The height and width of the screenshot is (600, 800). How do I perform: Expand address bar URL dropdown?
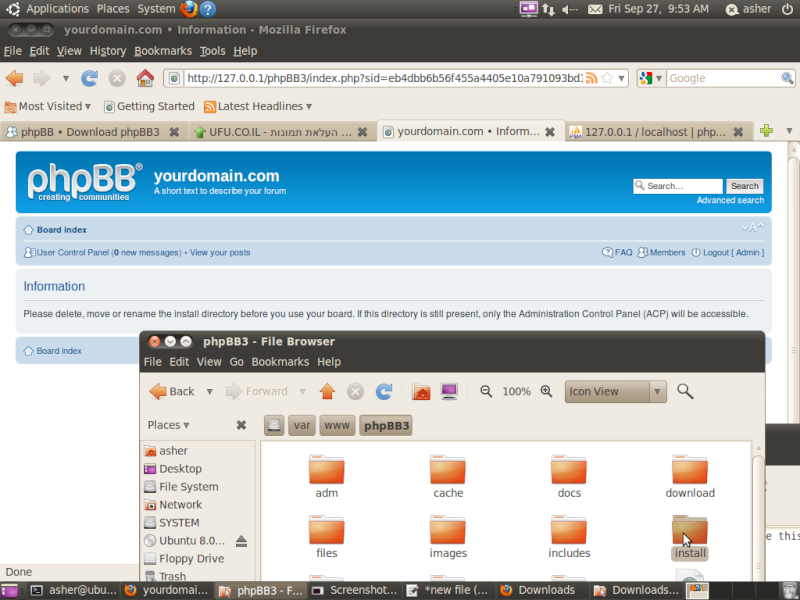click(x=621, y=79)
